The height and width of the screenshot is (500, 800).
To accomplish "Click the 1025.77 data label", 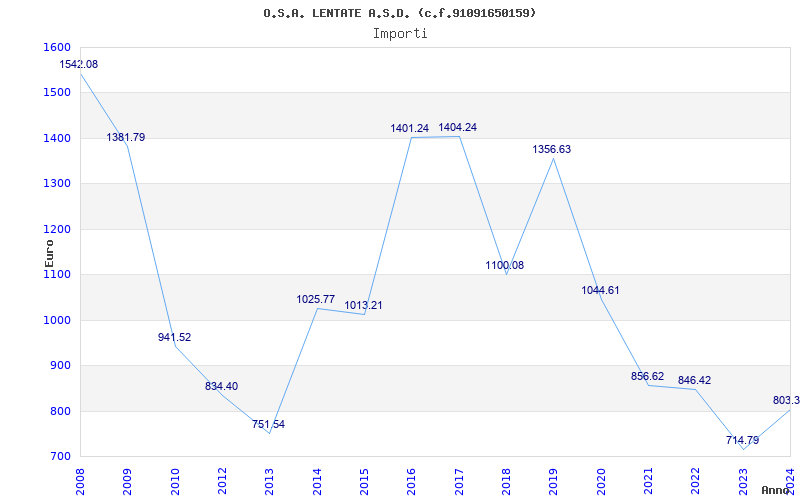I will pos(316,299).
